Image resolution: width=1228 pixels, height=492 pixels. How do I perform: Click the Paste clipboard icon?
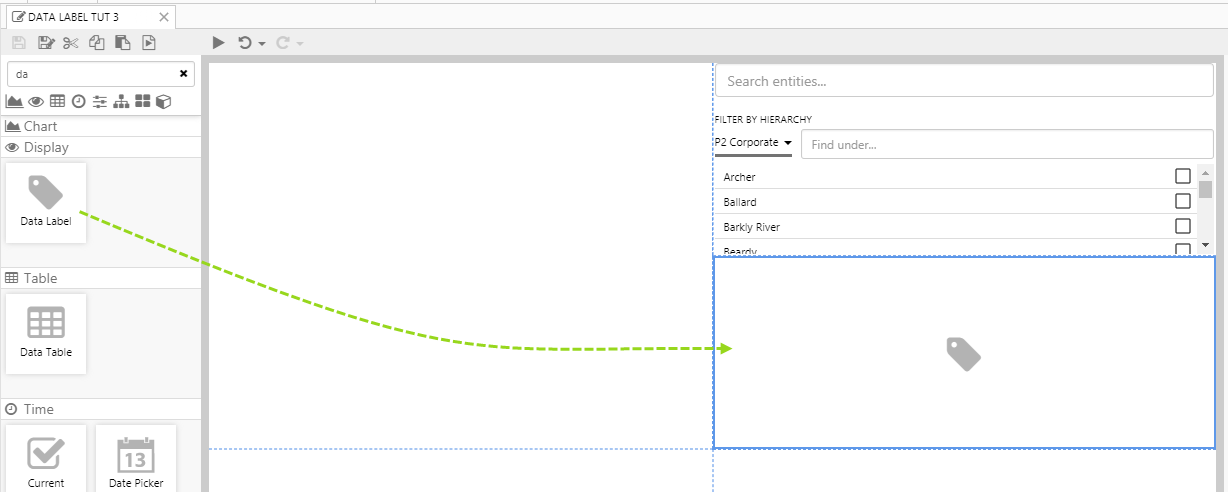pos(123,42)
